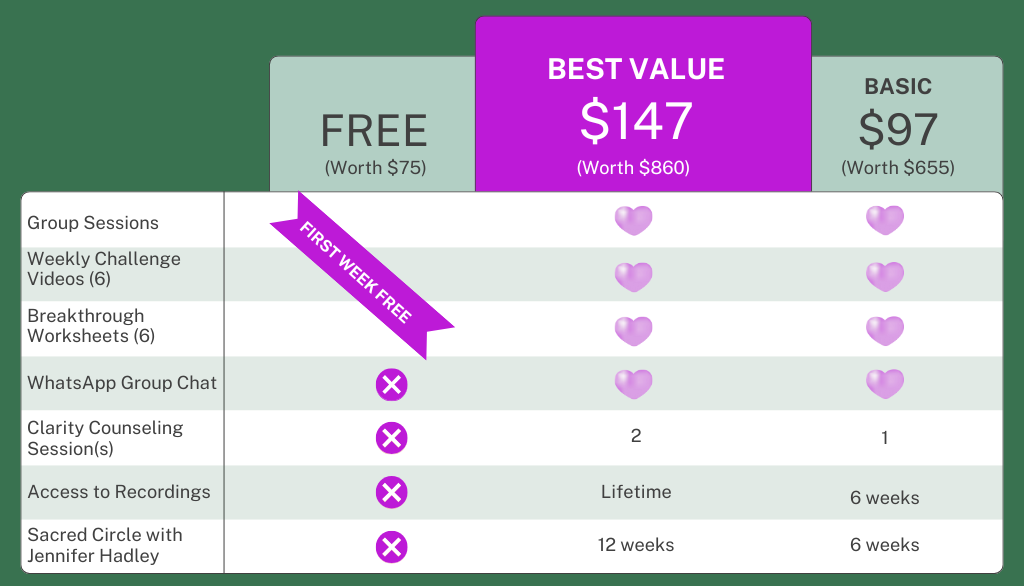Click the Group Sessions heart under Best Value
The height and width of the screenshot is (586, 1024).
coord(633,220)
